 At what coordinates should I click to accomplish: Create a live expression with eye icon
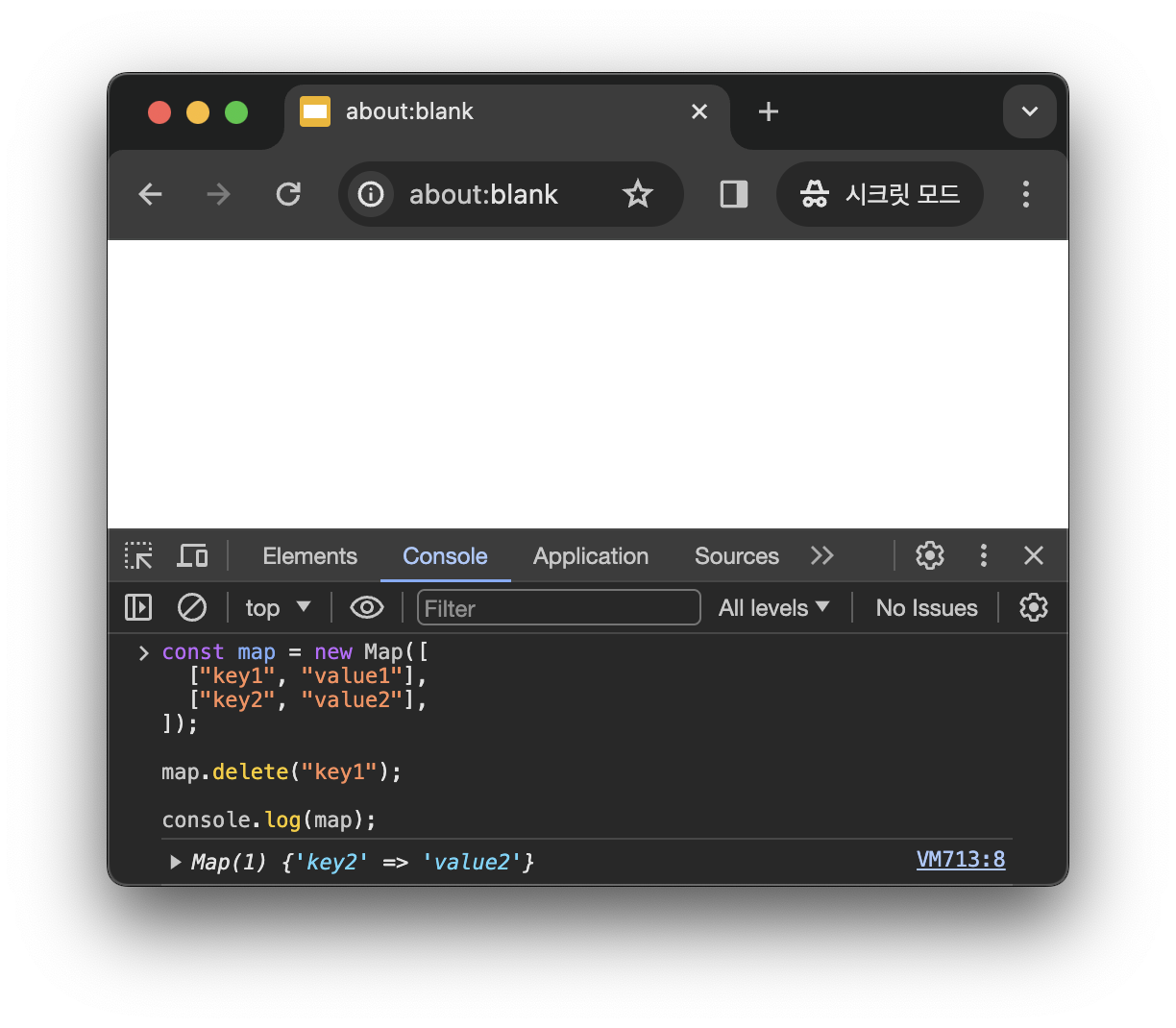coord(367,607)
